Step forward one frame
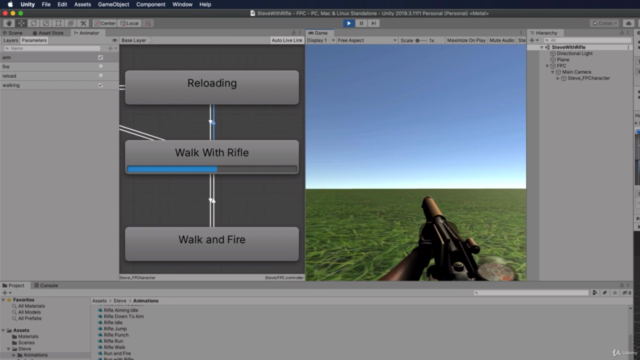 tap(373, 23)
